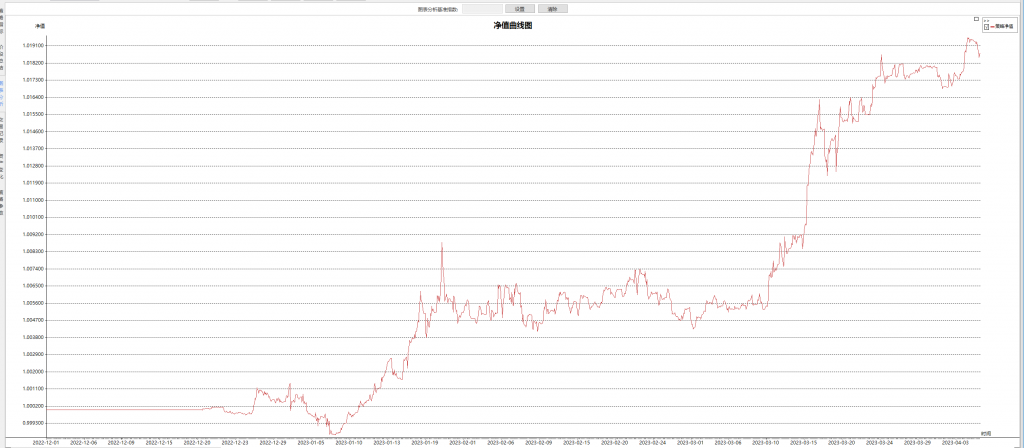Click the small square icon above legend
Viewport: 1024px width, 448px height.
976,18
